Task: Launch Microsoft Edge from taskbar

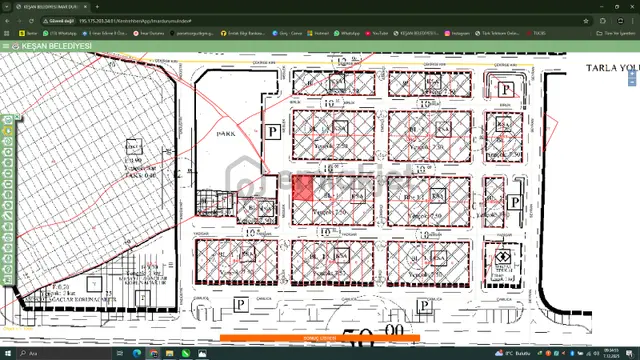Action: 137,353
